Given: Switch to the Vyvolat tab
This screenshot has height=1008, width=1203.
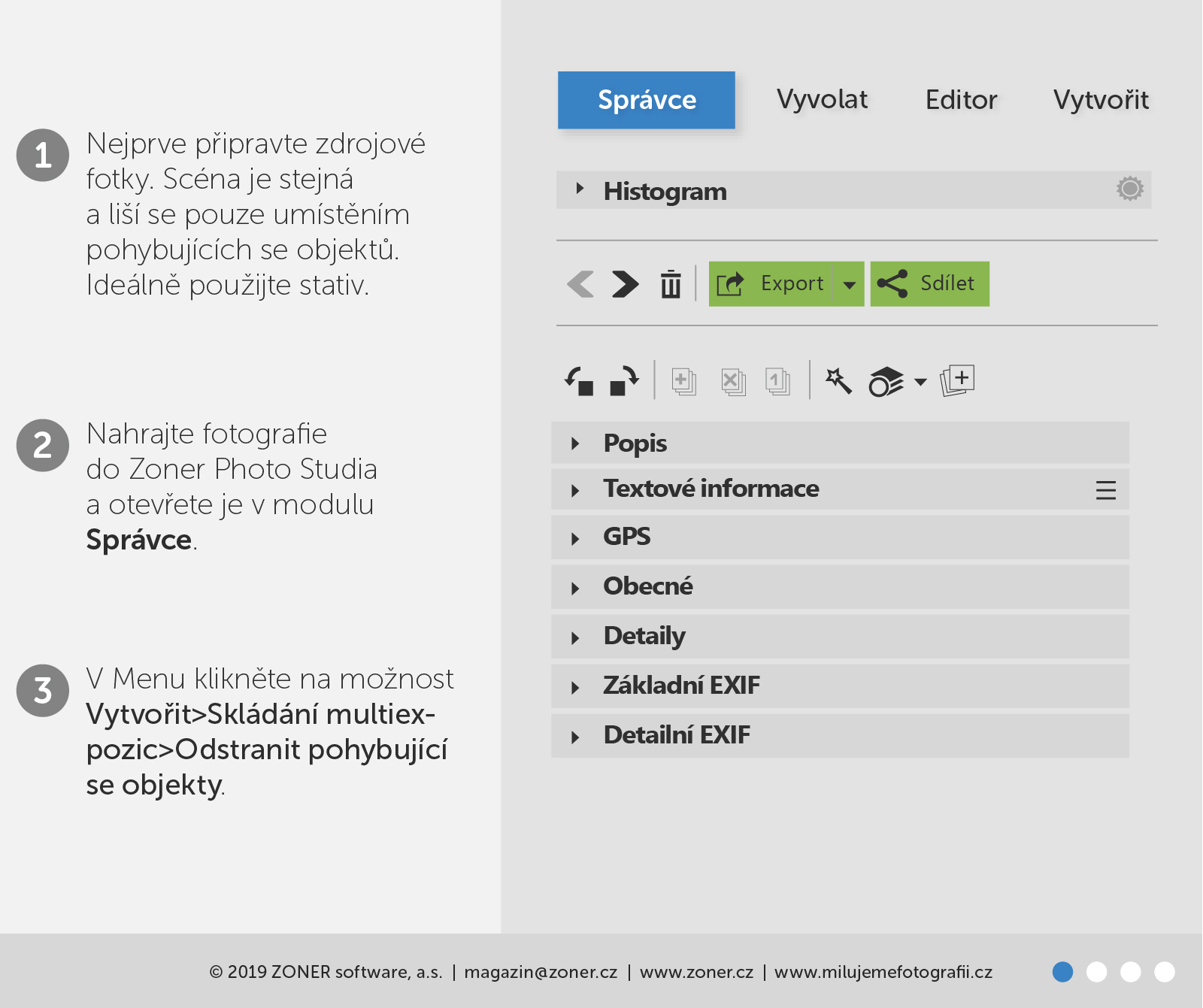Looking at the screenshot, I should pos(822,100).
